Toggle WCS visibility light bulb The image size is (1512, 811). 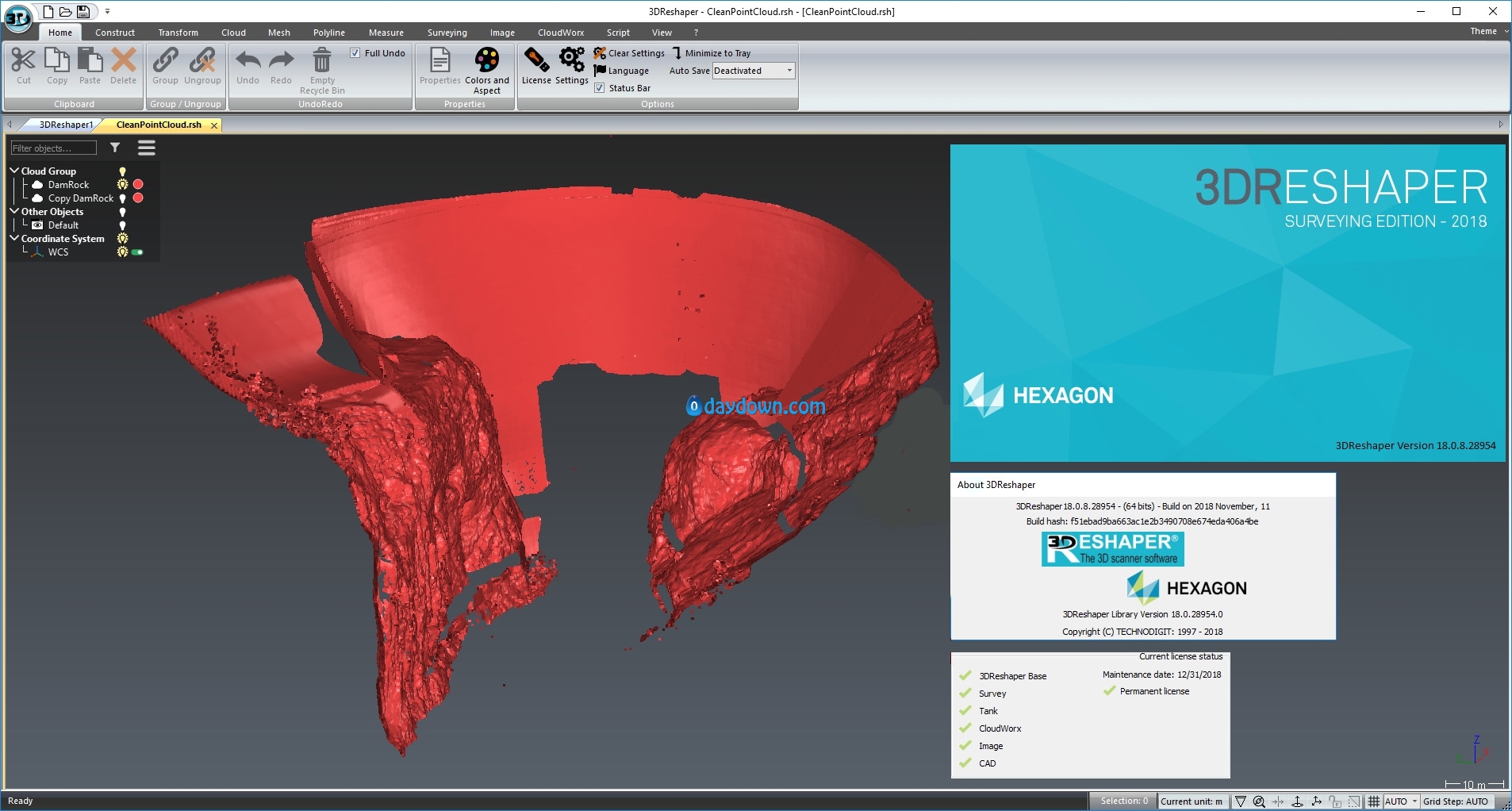122,252
